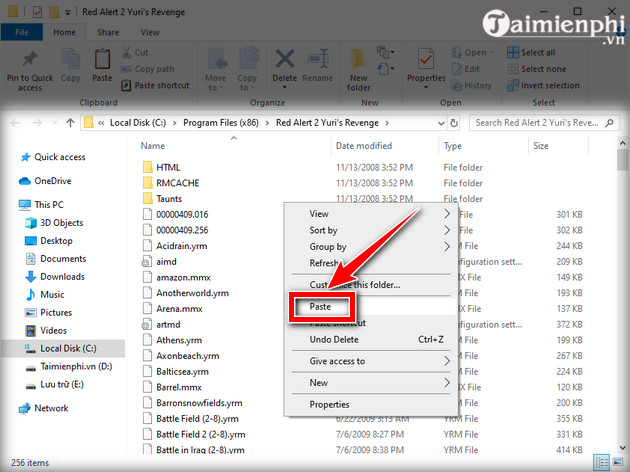Click the Program Files (x86) breadcrumb

click(221, 123)
